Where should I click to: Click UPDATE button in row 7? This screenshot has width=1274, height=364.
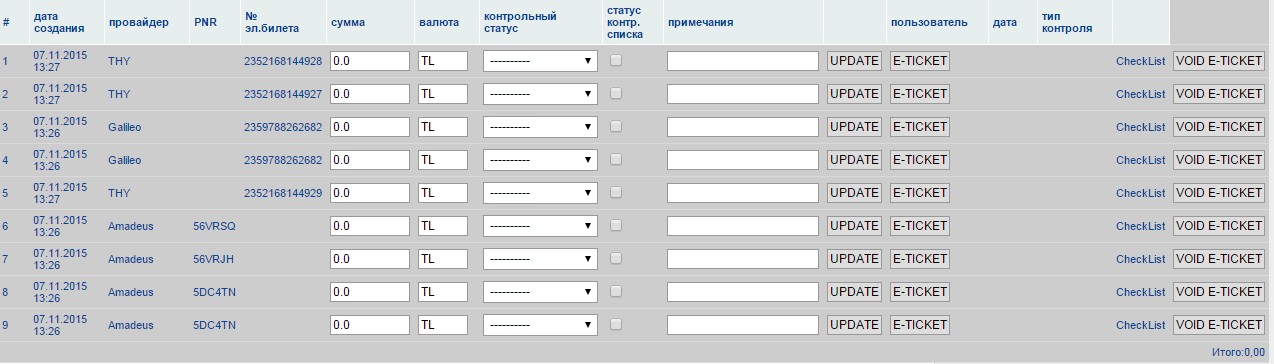point(854,259)
